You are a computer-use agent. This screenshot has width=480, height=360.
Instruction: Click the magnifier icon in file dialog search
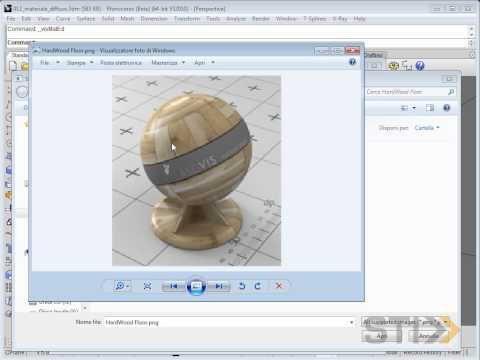[451, 91]
